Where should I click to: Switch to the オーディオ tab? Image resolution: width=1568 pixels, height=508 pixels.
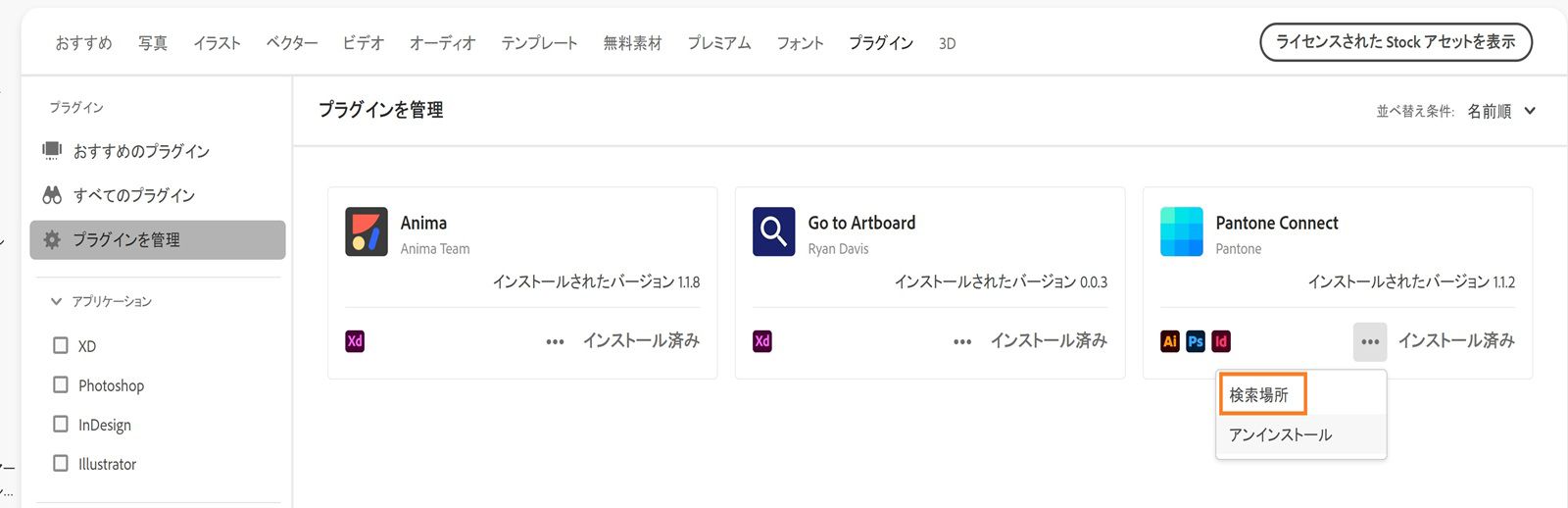point(442,43)
